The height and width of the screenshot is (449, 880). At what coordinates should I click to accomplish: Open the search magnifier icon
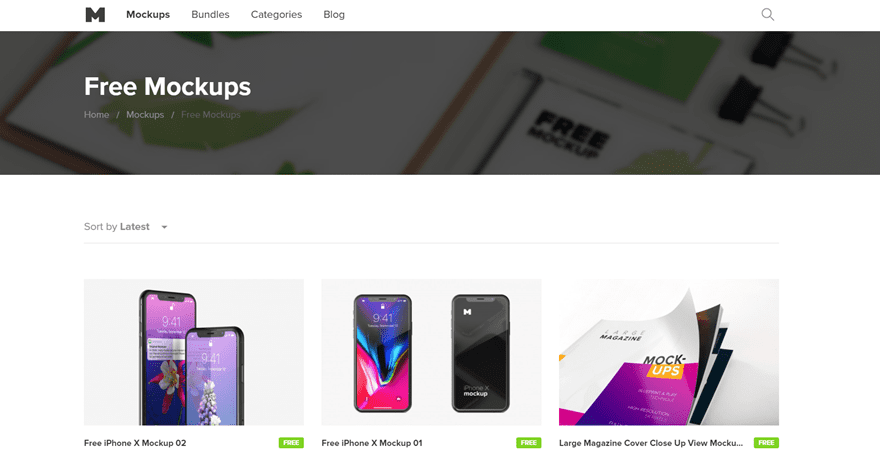click(x=767, y=15)
